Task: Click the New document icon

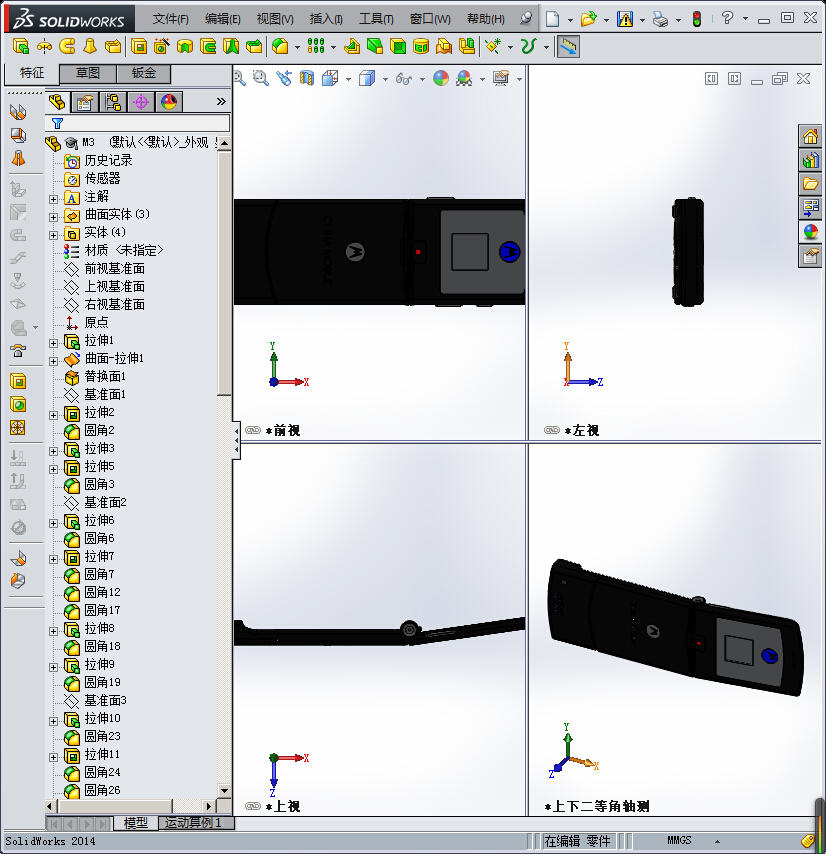Action: pos(553,19)
